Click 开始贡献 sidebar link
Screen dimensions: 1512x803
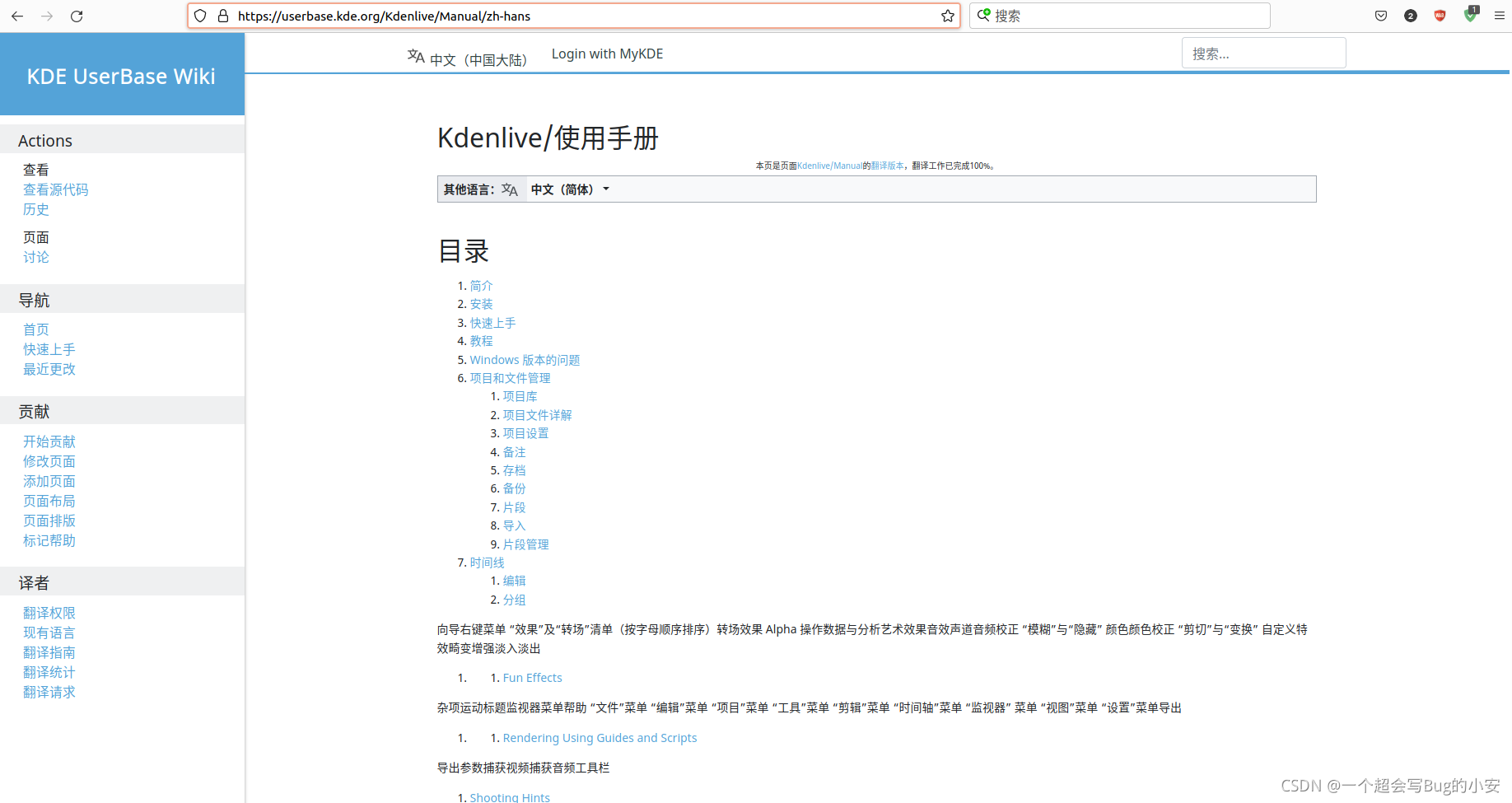coord(49,441)
